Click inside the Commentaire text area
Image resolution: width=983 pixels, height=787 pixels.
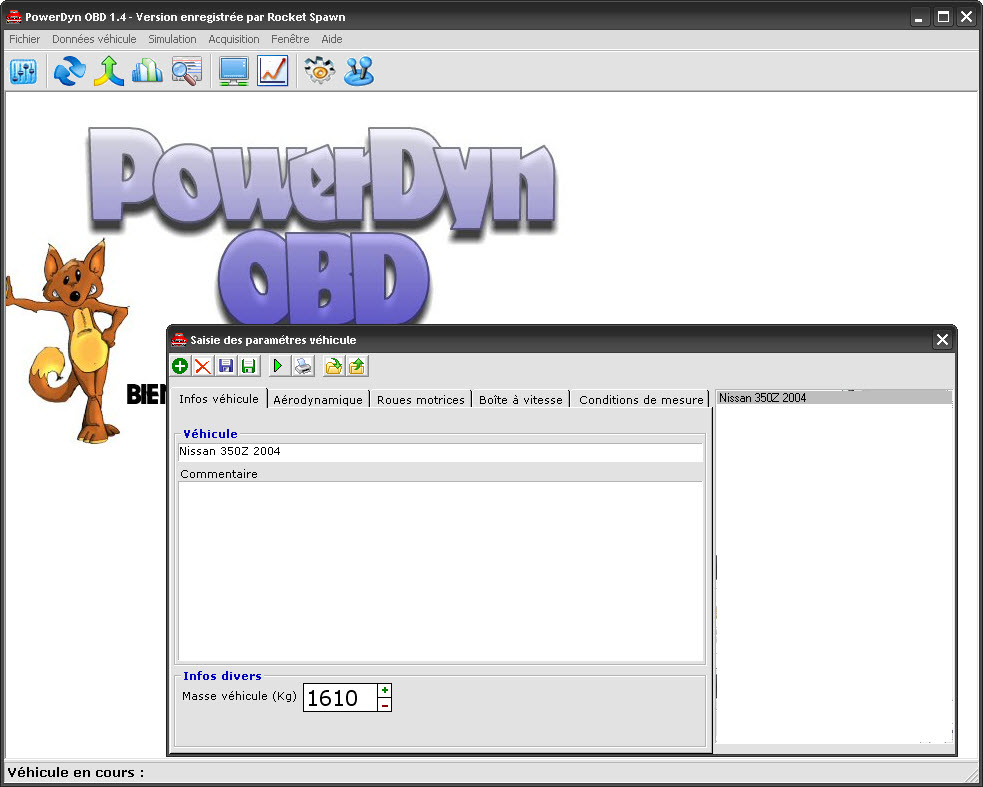440,570
